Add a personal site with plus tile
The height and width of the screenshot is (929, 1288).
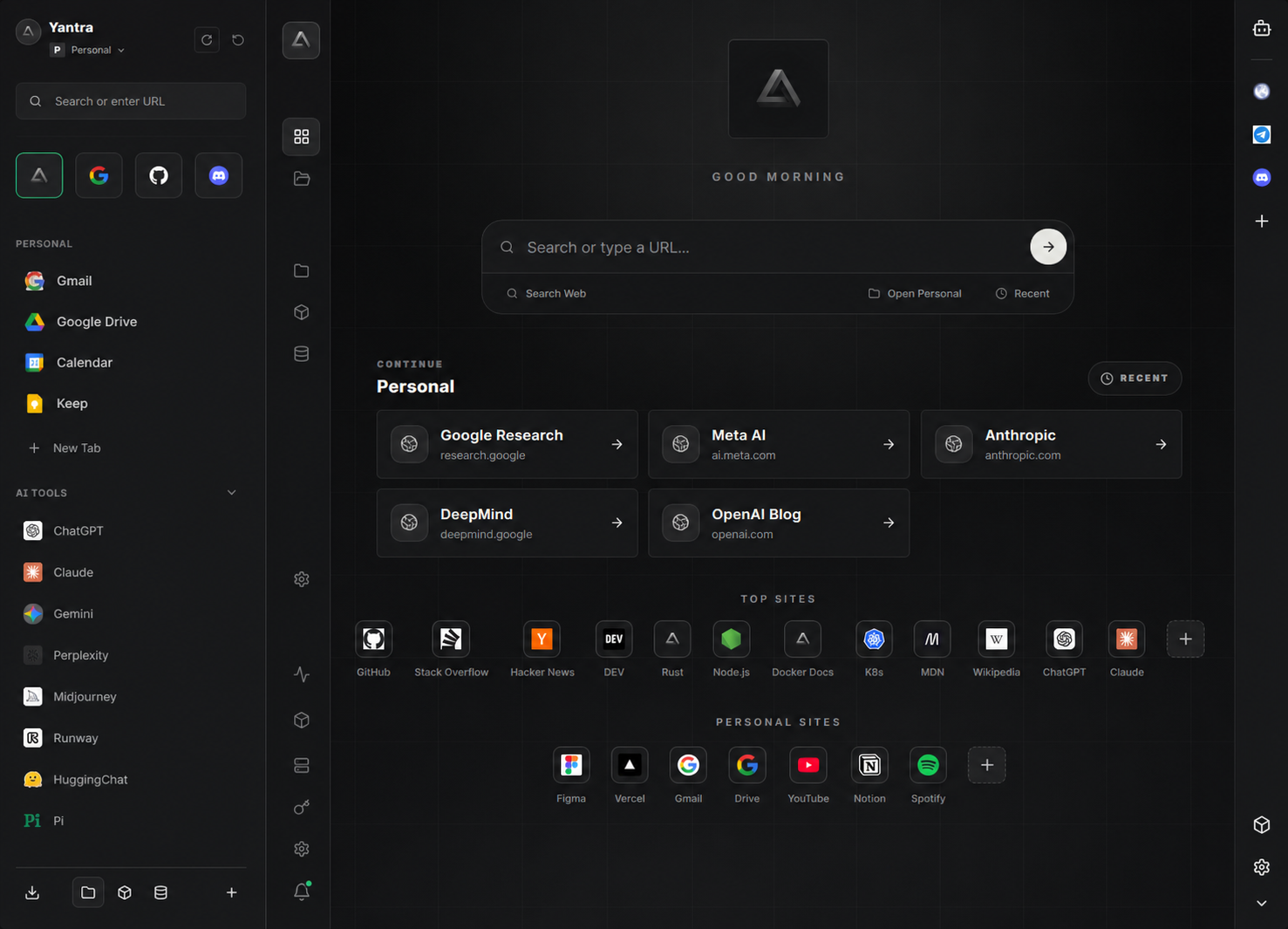[986, 765]
